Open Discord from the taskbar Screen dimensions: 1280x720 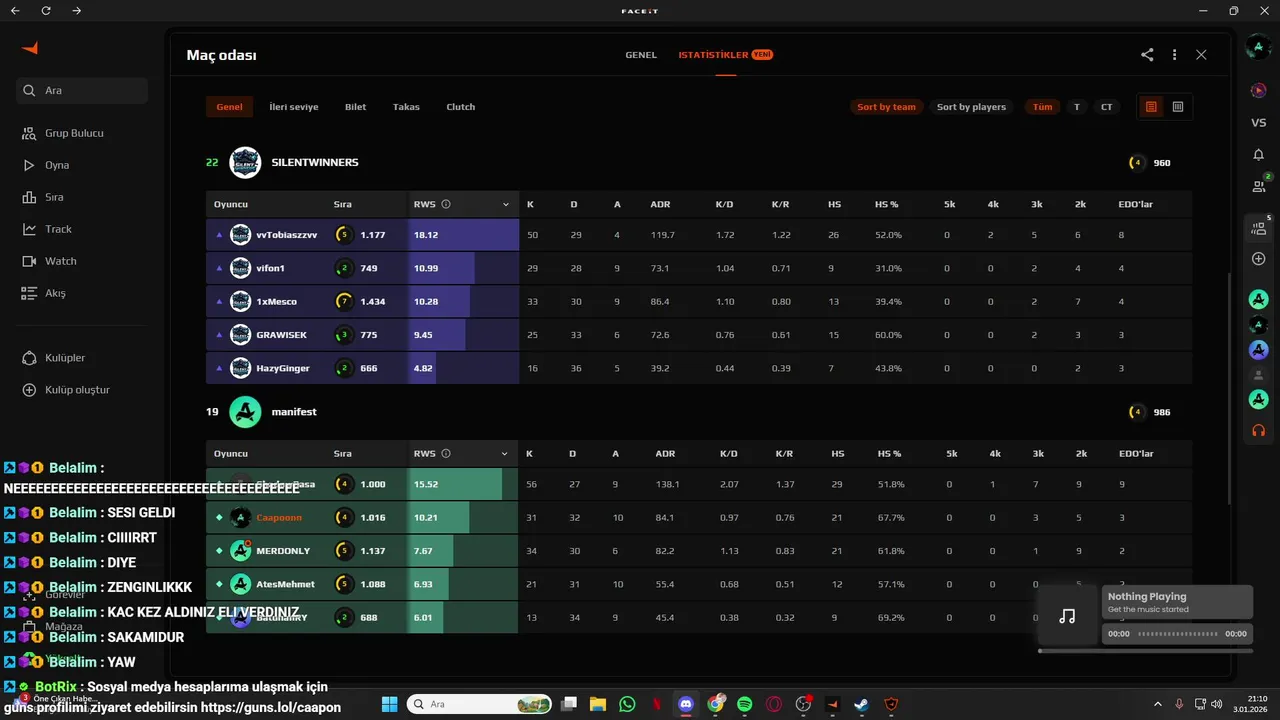click(686, 704)
